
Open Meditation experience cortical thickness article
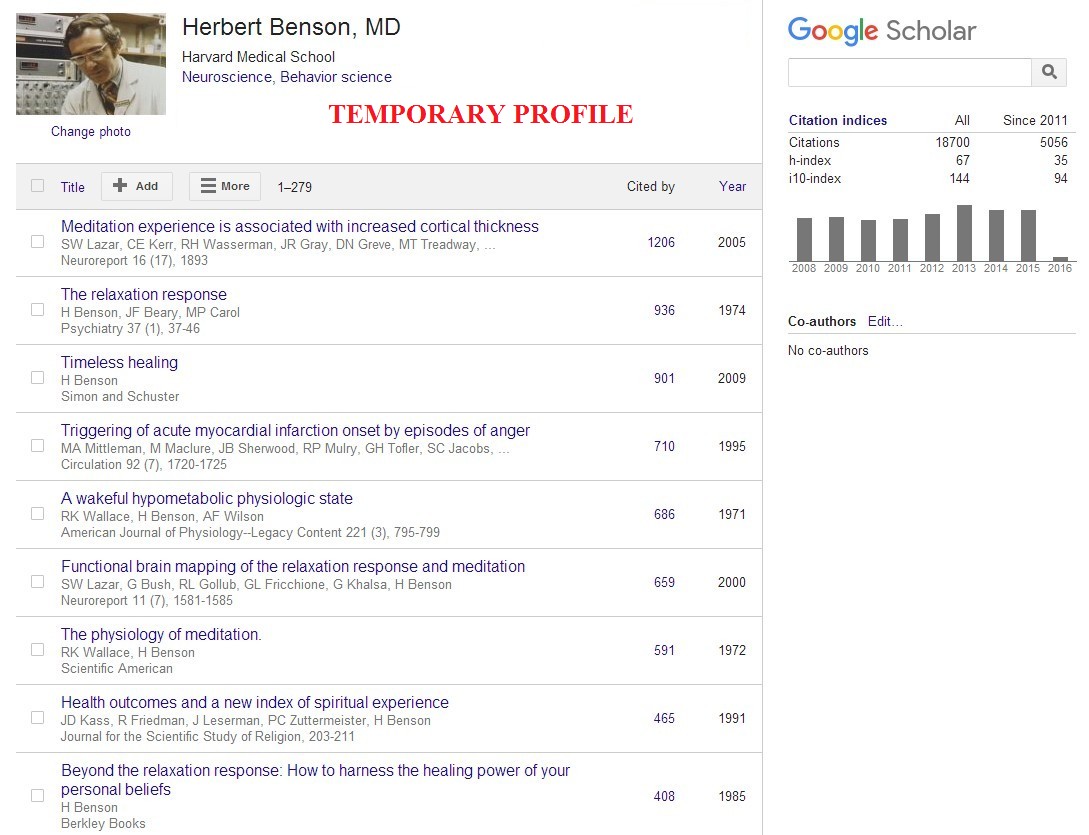(299, 226)
